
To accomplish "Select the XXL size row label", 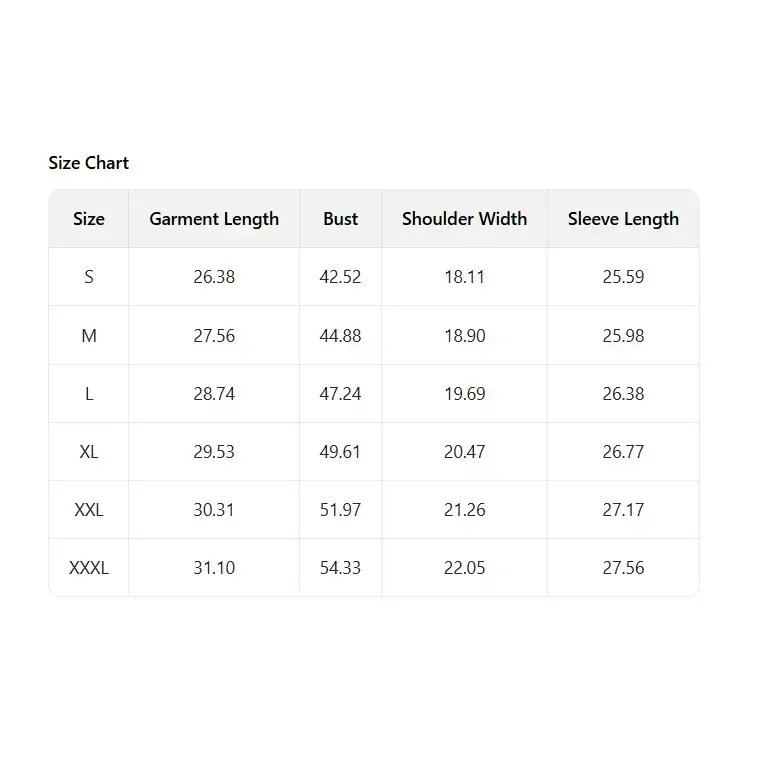I will pos(89,510).
